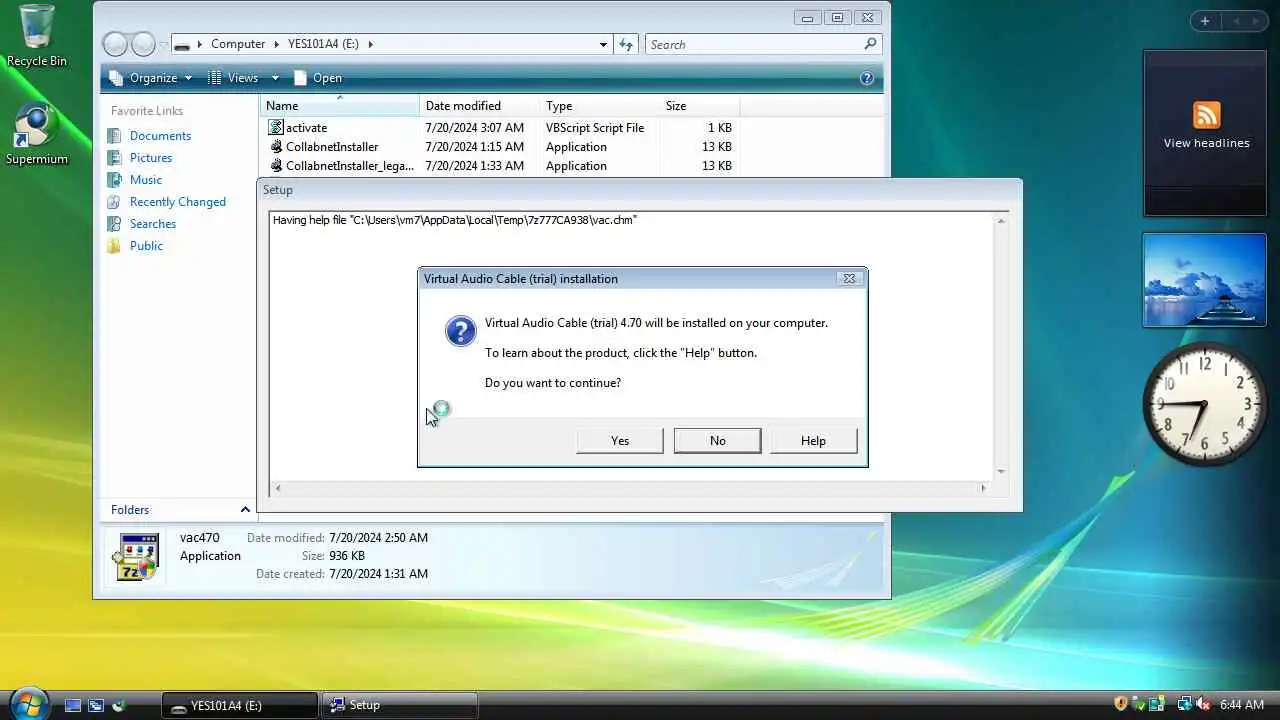Open the Help button in installer dialog
This screenshot has height=720, width=1280.
(813, 441)
